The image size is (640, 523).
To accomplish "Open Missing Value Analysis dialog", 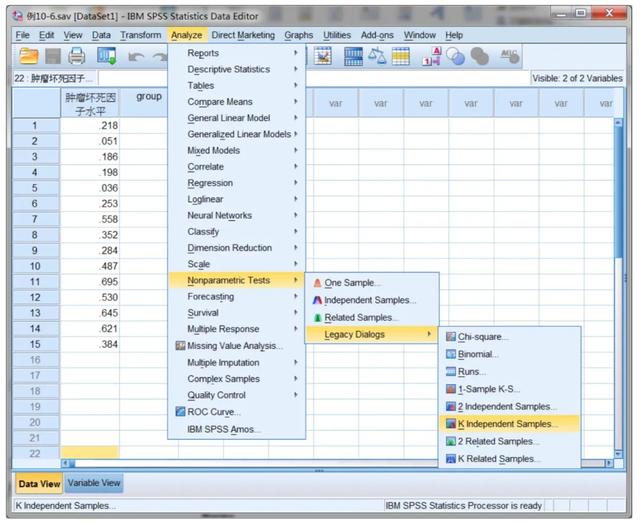I will 237,346.
